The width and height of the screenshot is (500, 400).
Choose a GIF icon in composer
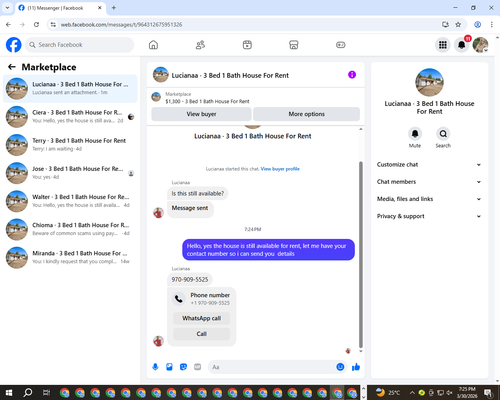[198, 367]
